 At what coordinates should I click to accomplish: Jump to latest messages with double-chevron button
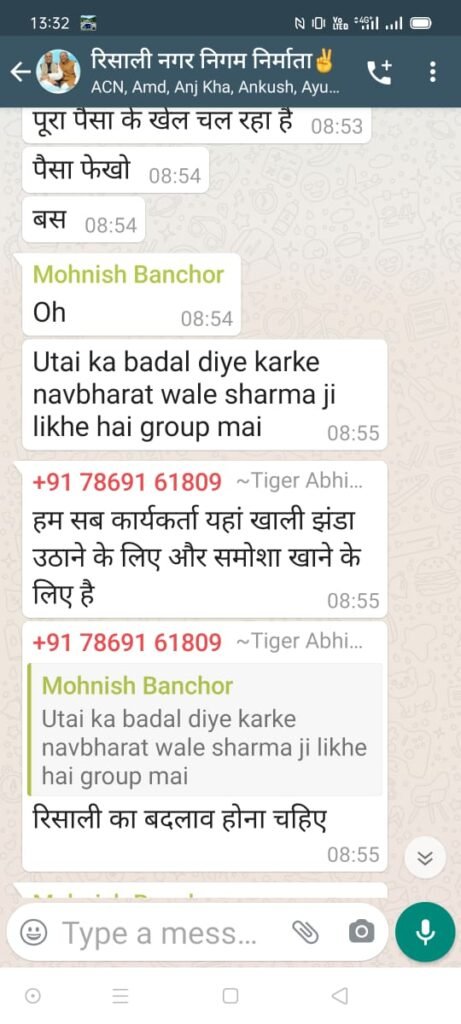pos(424,858)
